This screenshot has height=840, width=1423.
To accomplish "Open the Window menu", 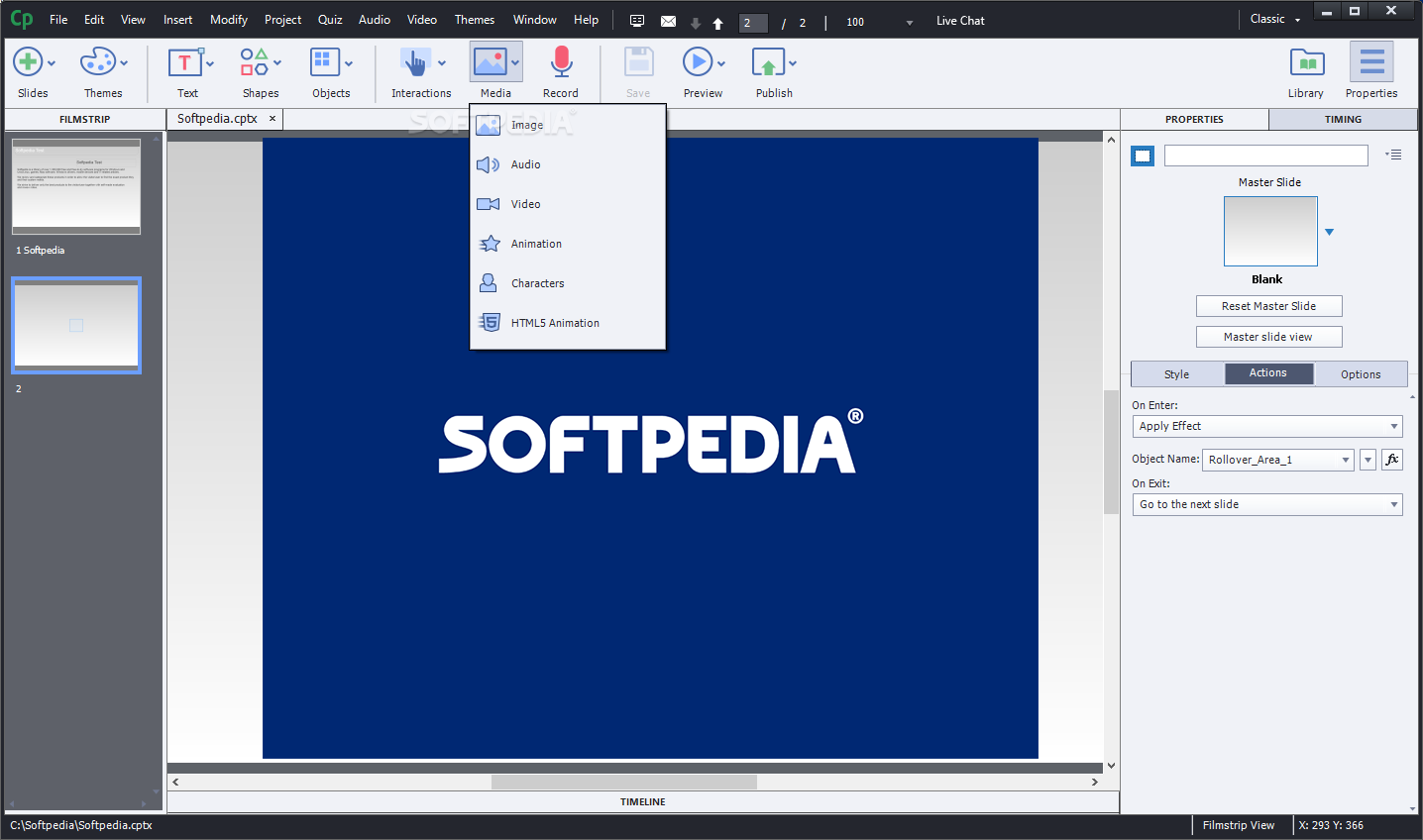I will point(535,20).
